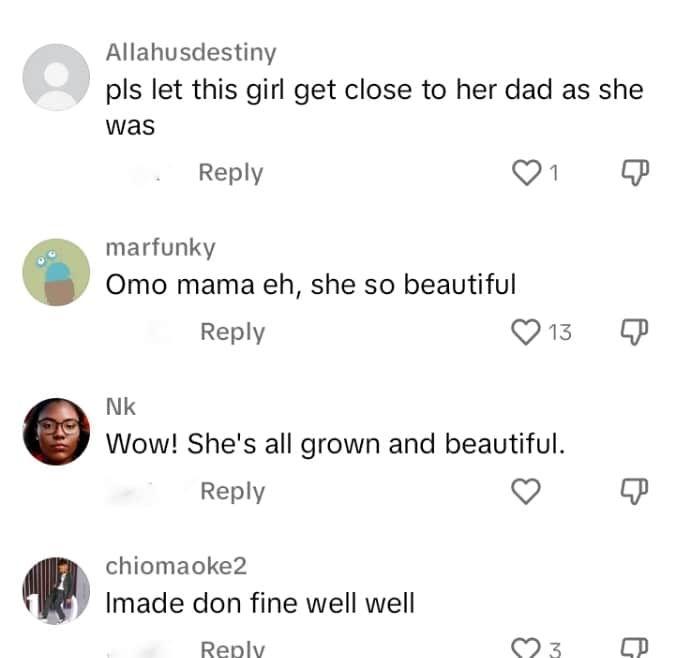675x658 pixels.
Task: Open Allahusdestiny's profile picture
Action: pos(56,77)
